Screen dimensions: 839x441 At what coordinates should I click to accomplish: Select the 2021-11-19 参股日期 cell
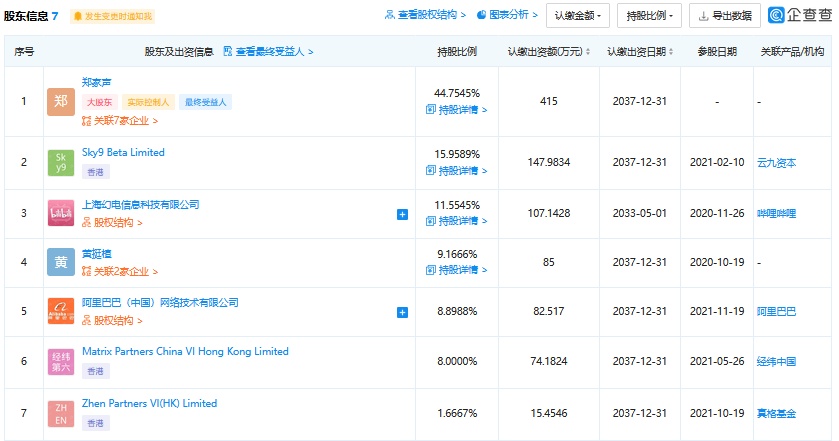pos(717,311)
